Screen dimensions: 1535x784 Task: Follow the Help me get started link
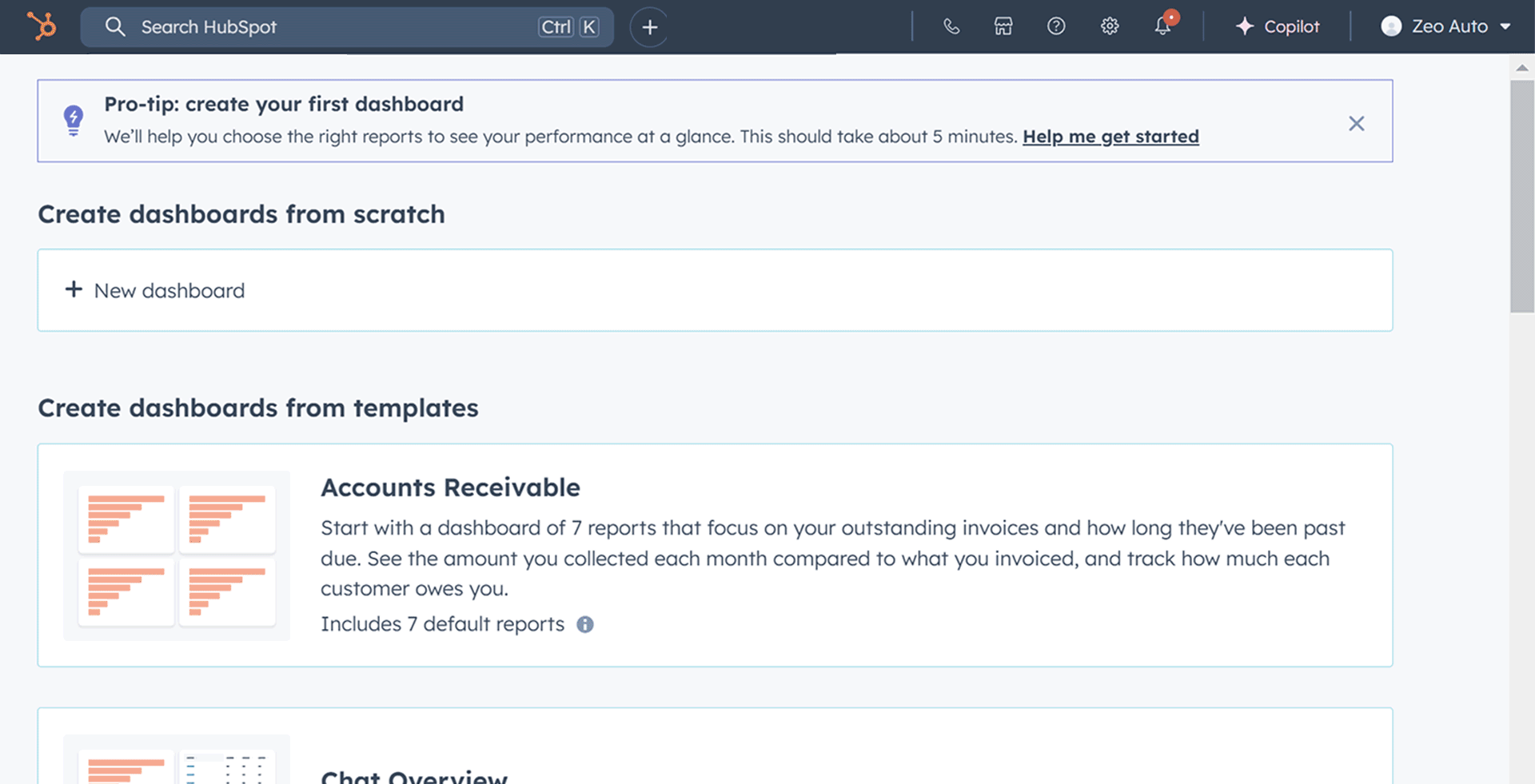(1110, 137)
